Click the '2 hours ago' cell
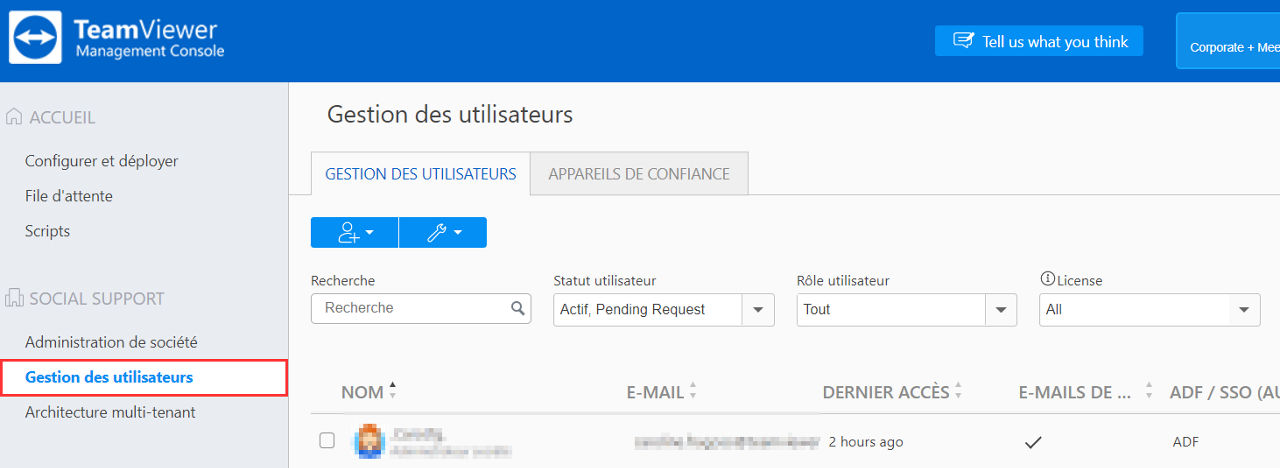Image resolution: width=1280 pixels, height=468 pixels. tap(866, 442)
